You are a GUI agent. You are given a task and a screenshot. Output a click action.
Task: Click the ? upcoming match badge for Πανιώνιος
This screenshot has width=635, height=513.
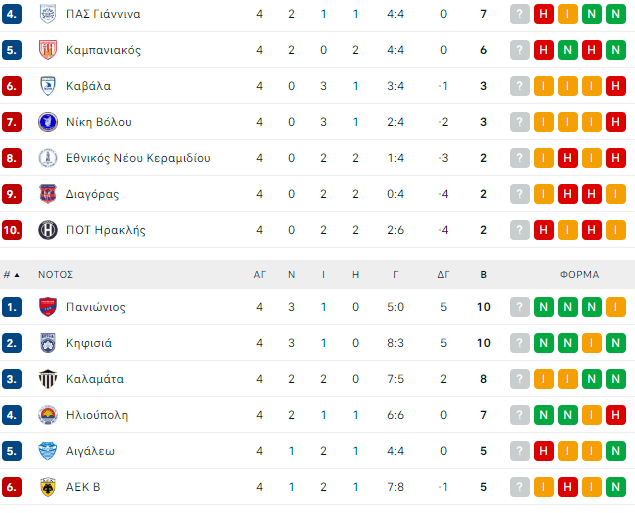coord(520,307)
